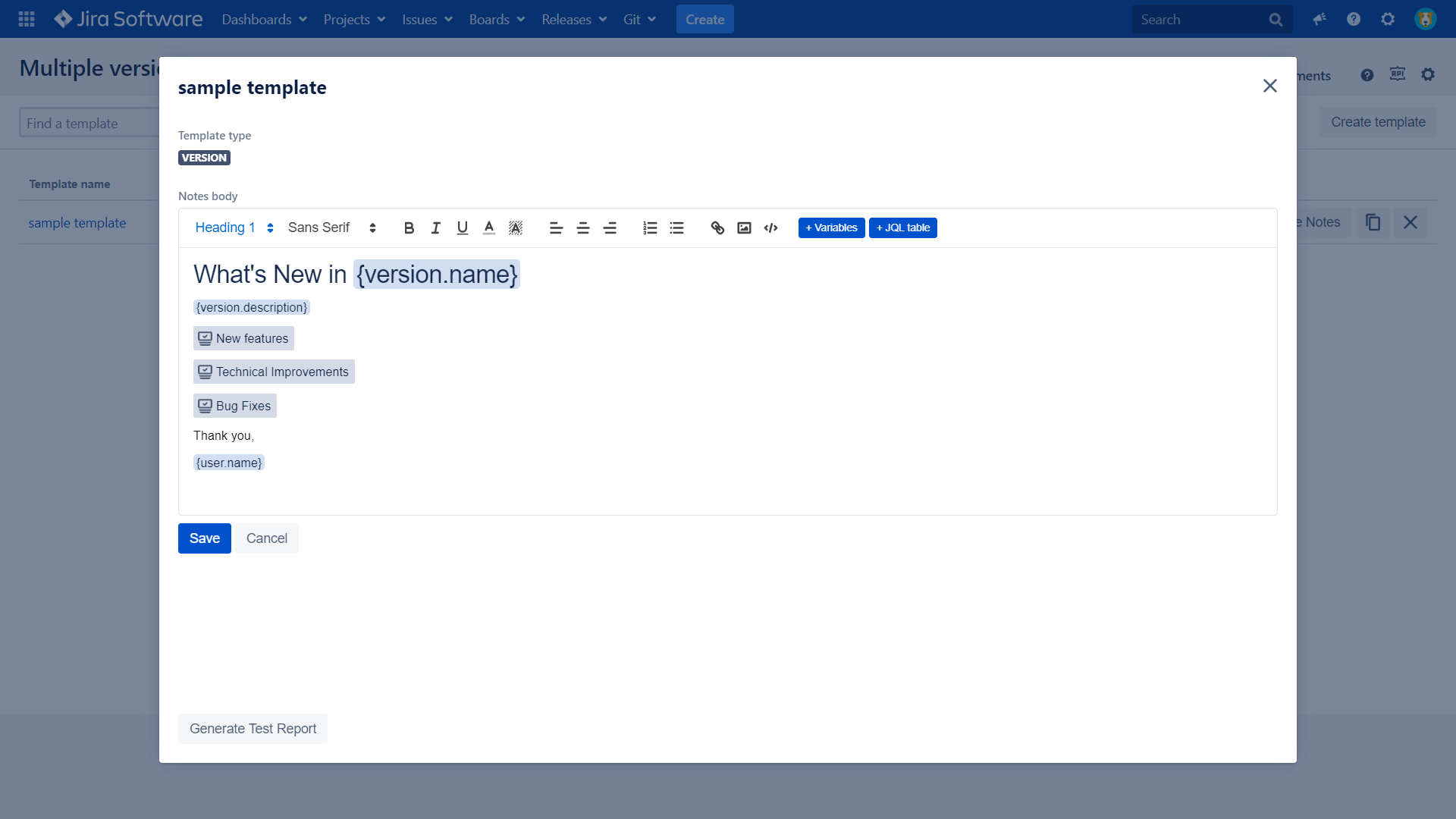Image resolution: width=1456 pixels, height=819 pixels.
Task: Apply underline formatting
Action: (462, 227)
